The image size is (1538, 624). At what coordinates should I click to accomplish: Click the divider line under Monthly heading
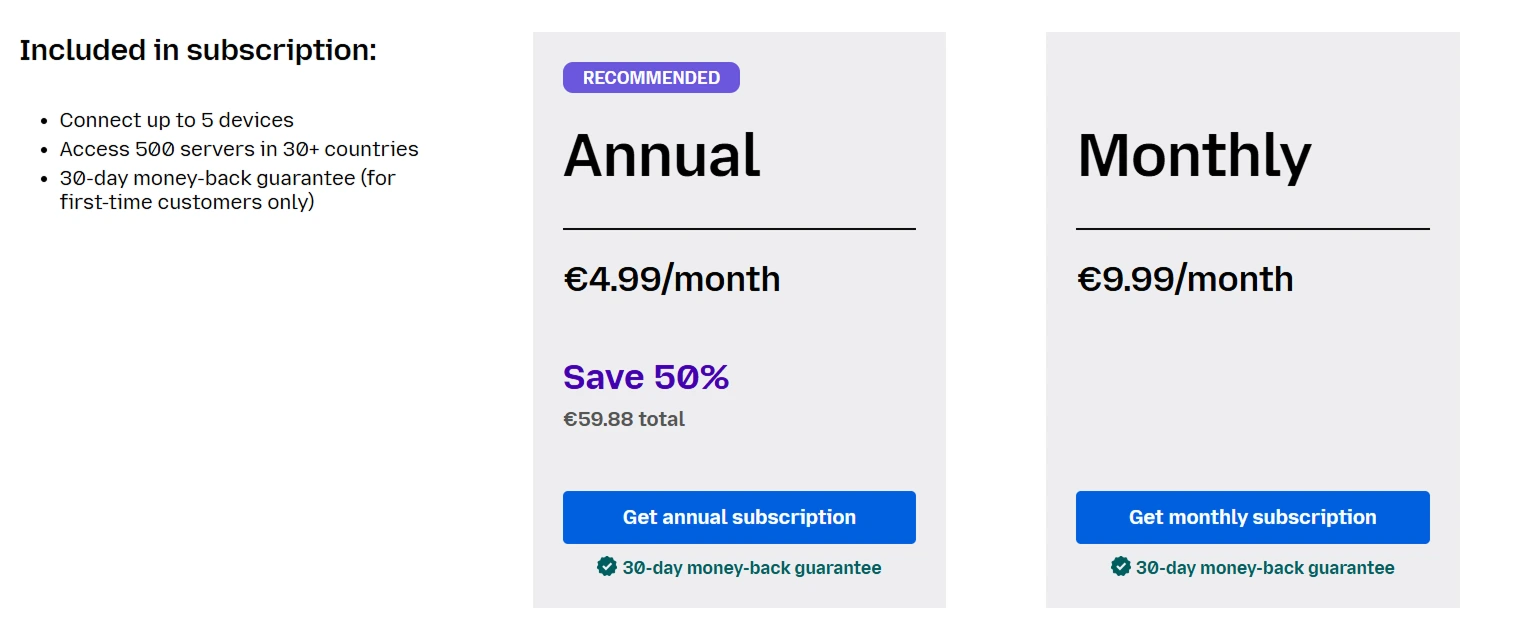[1252, 229]
